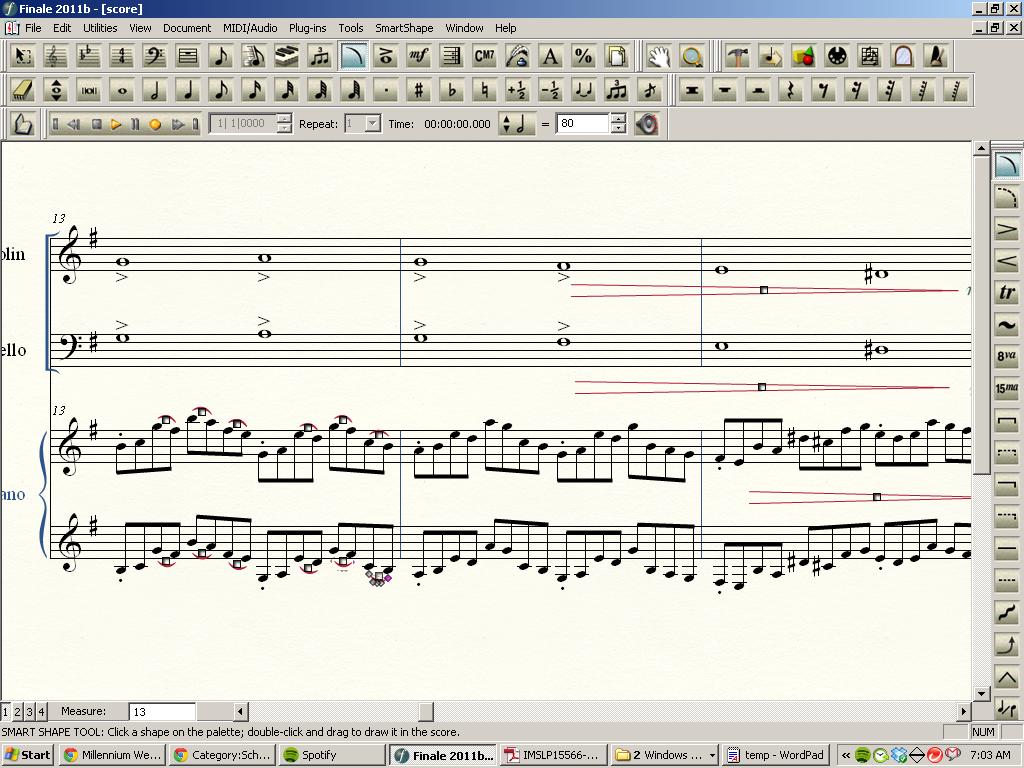Choose quarter note duration

[187, 90]
